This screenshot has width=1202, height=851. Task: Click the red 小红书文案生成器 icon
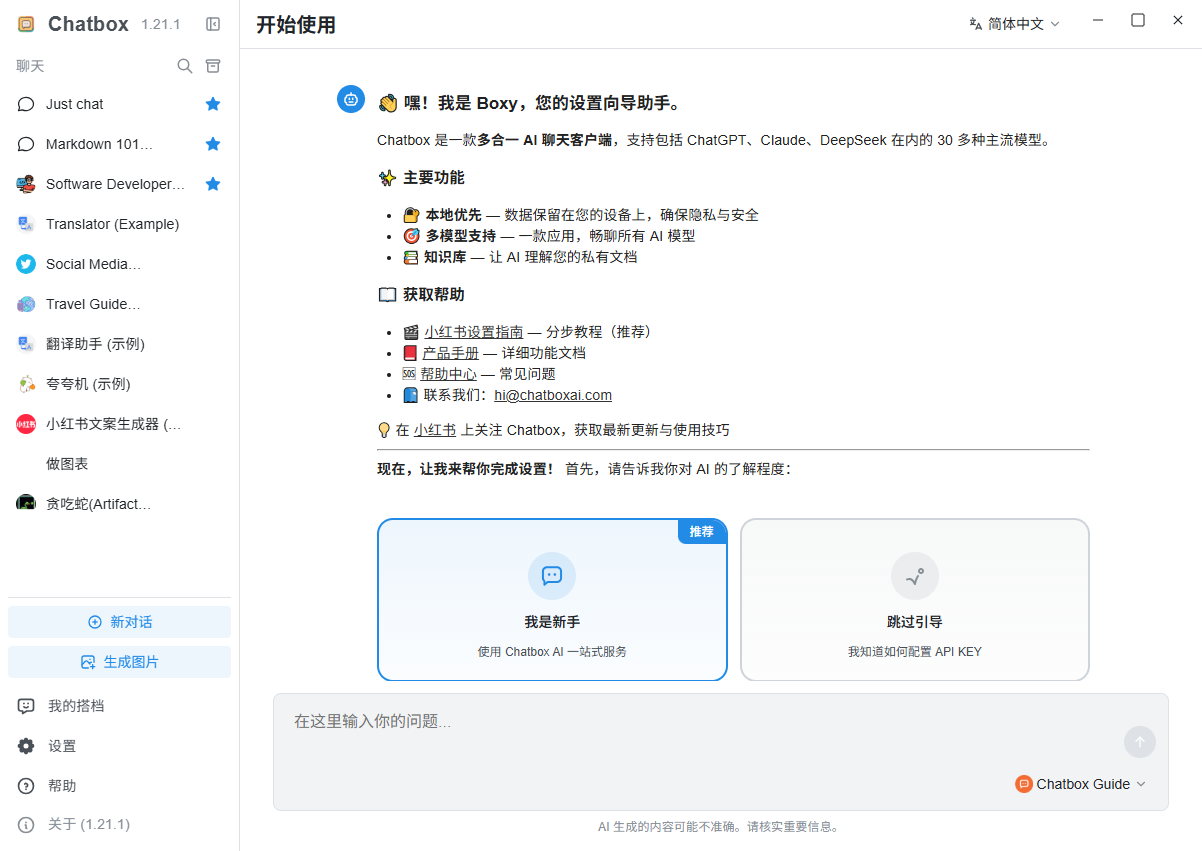coord(26,424)
